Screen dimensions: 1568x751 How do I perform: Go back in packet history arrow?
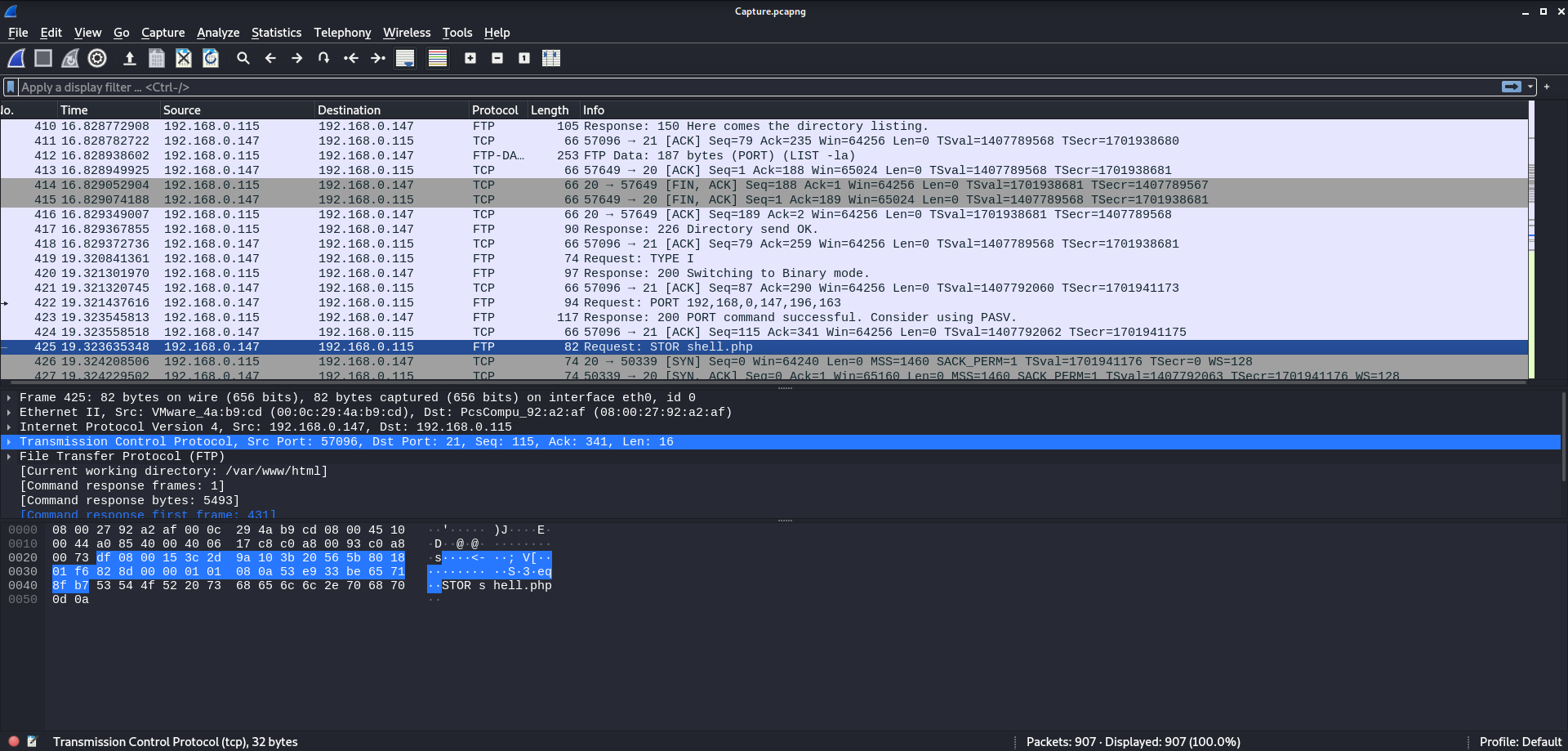click(x=270, y=58)
